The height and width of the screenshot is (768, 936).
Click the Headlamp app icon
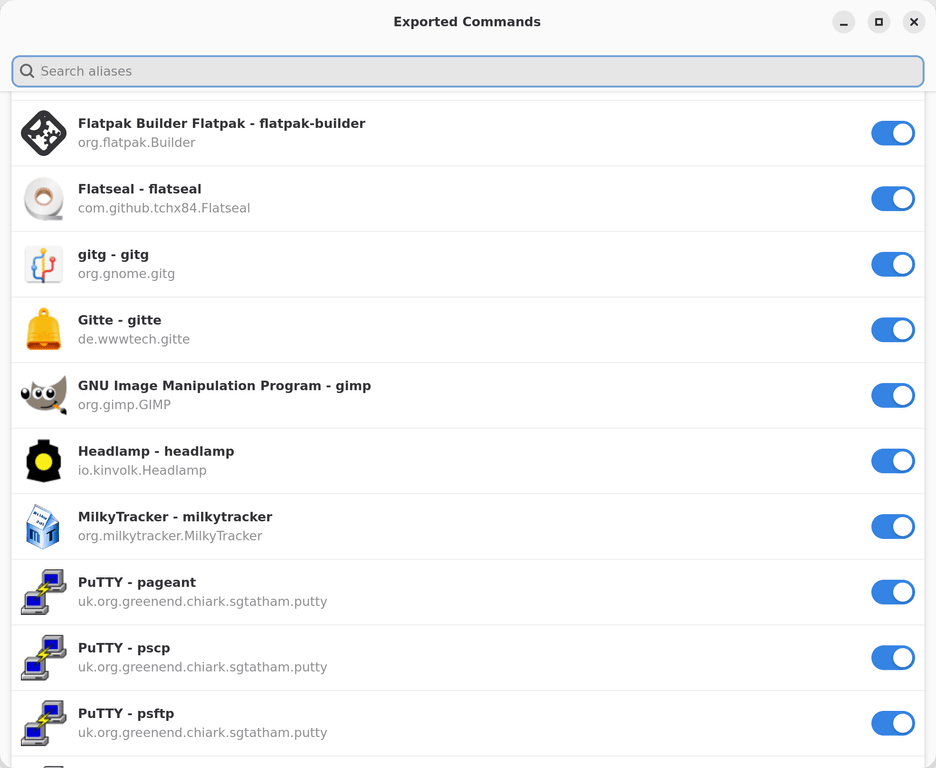pos(44,461)
